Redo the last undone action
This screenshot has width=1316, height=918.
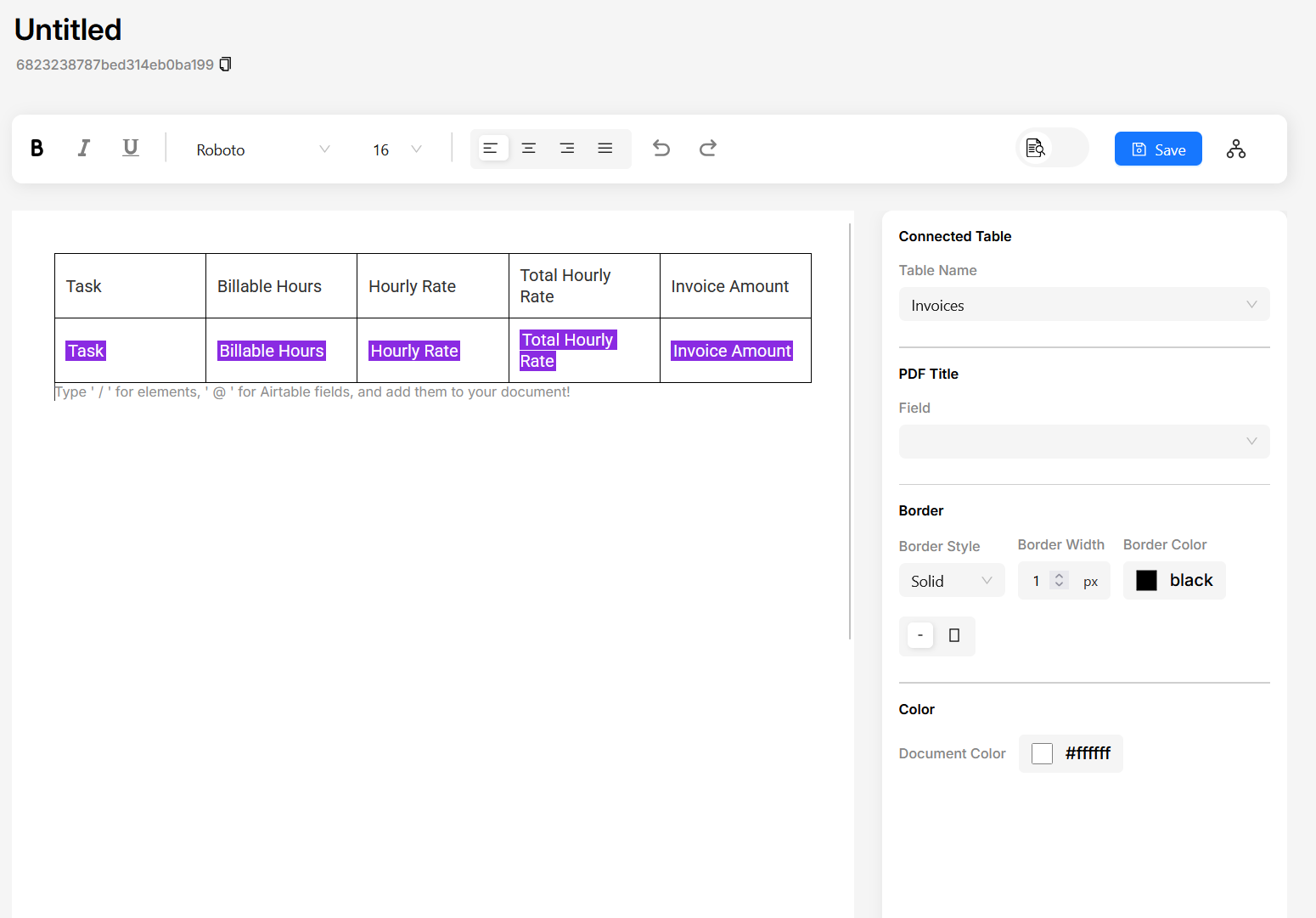[x=708, y=149]
